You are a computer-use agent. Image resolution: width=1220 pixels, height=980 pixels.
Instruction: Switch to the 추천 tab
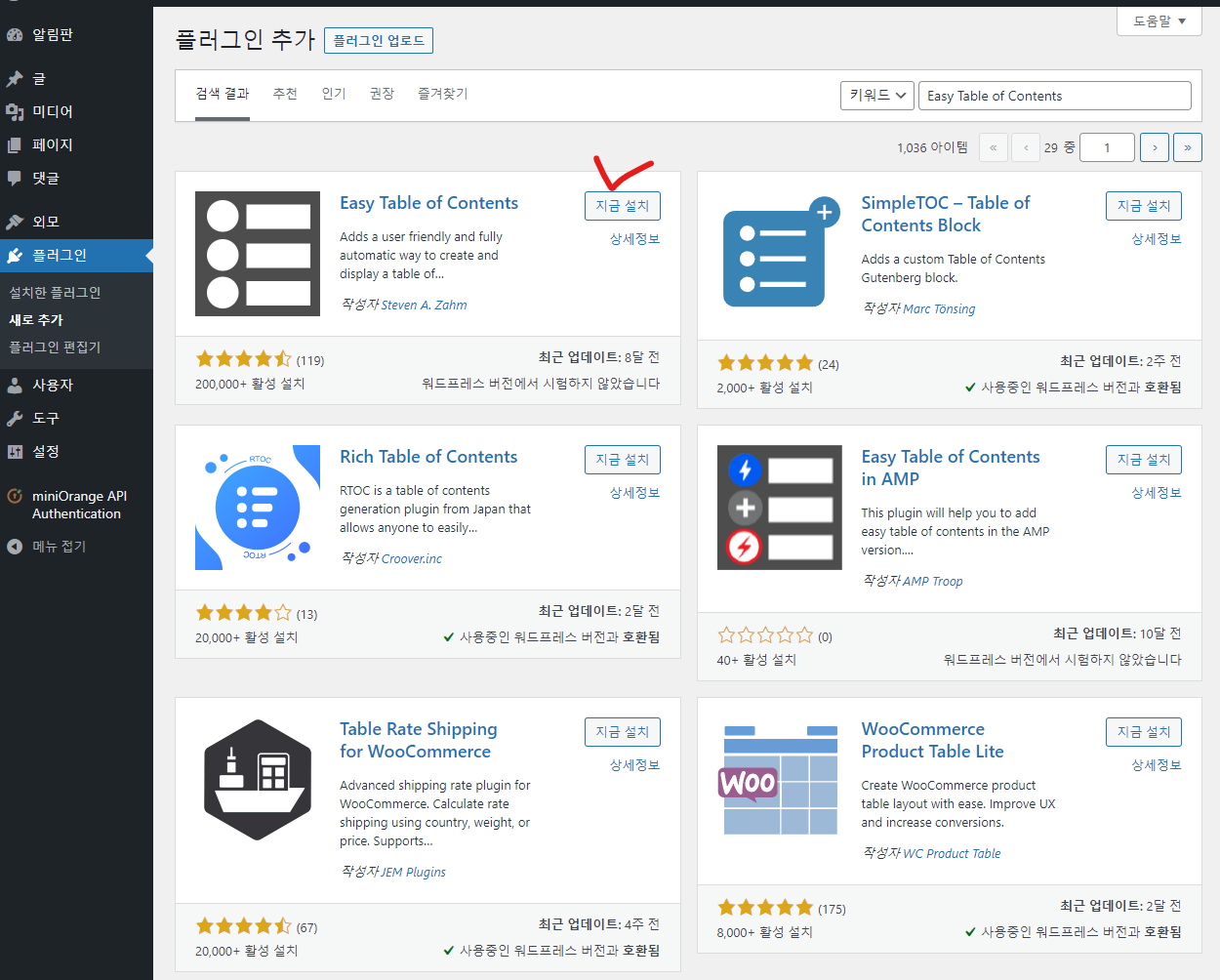[285, 94]
